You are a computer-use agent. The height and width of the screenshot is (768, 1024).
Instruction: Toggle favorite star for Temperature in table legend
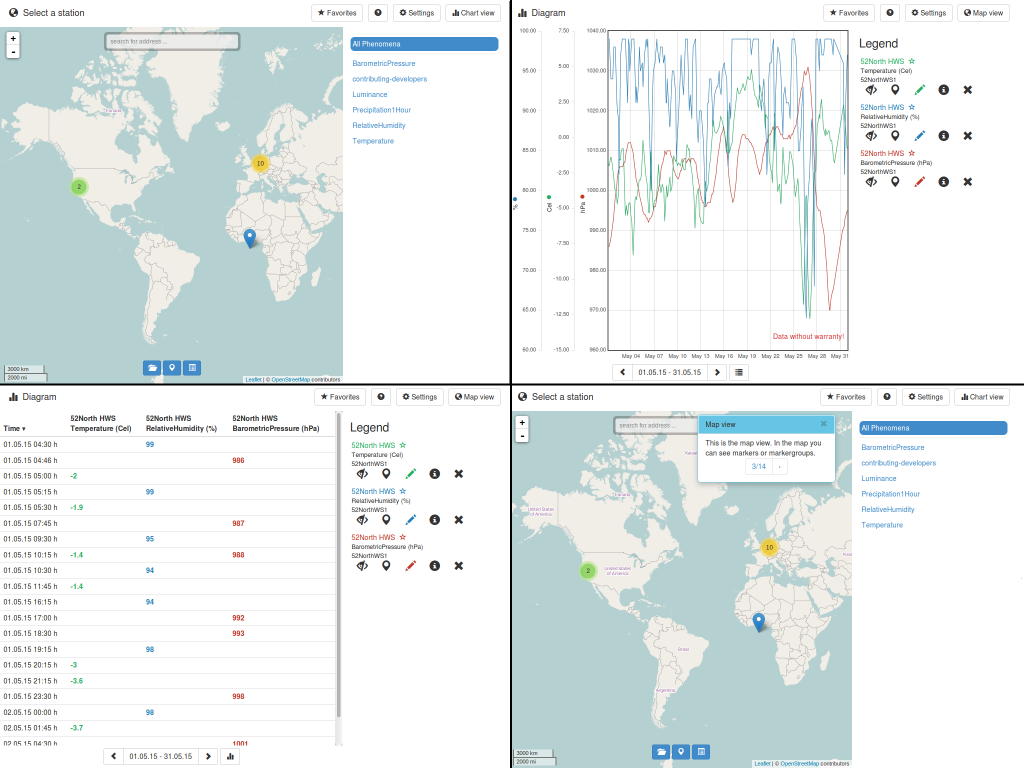coord(403,445)
